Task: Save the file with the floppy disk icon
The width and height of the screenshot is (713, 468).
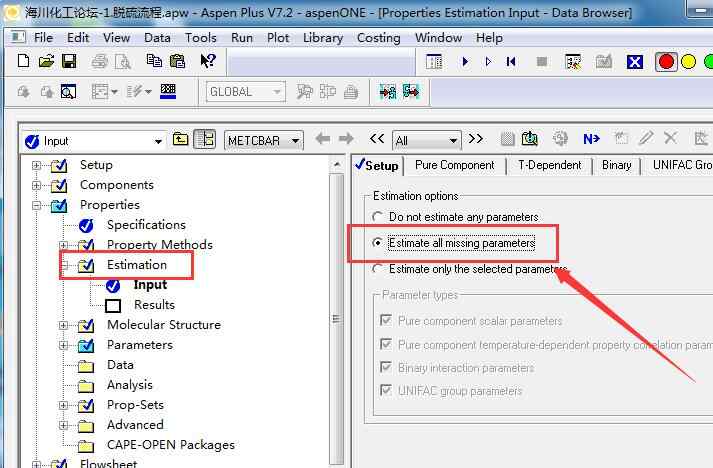Action: click(69, 61)
